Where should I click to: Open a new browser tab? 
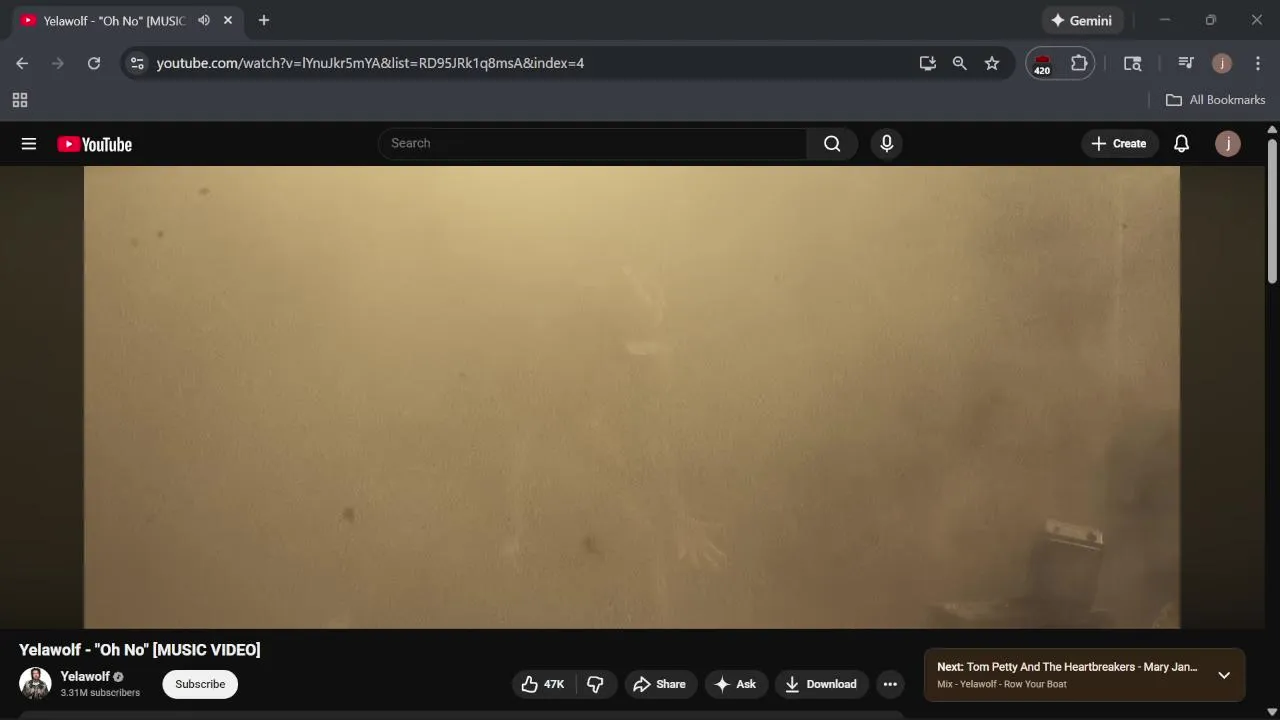click(264, 20)
